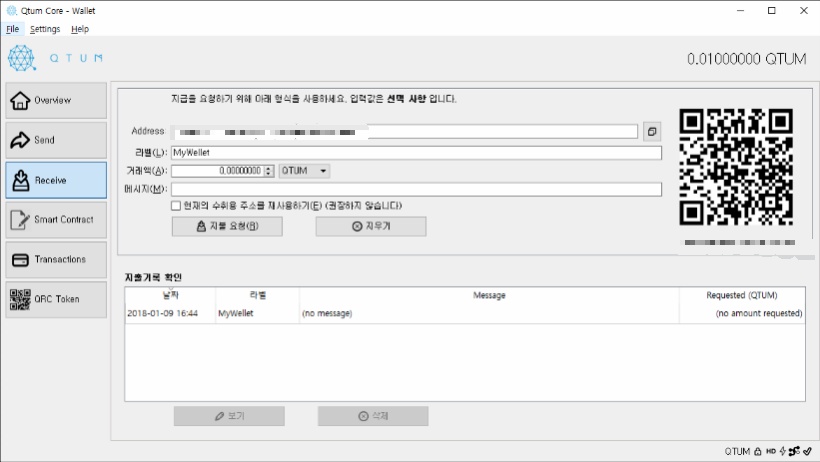
Task: Adjust the amount spinner arrows
Action: [x=269, y=171]
